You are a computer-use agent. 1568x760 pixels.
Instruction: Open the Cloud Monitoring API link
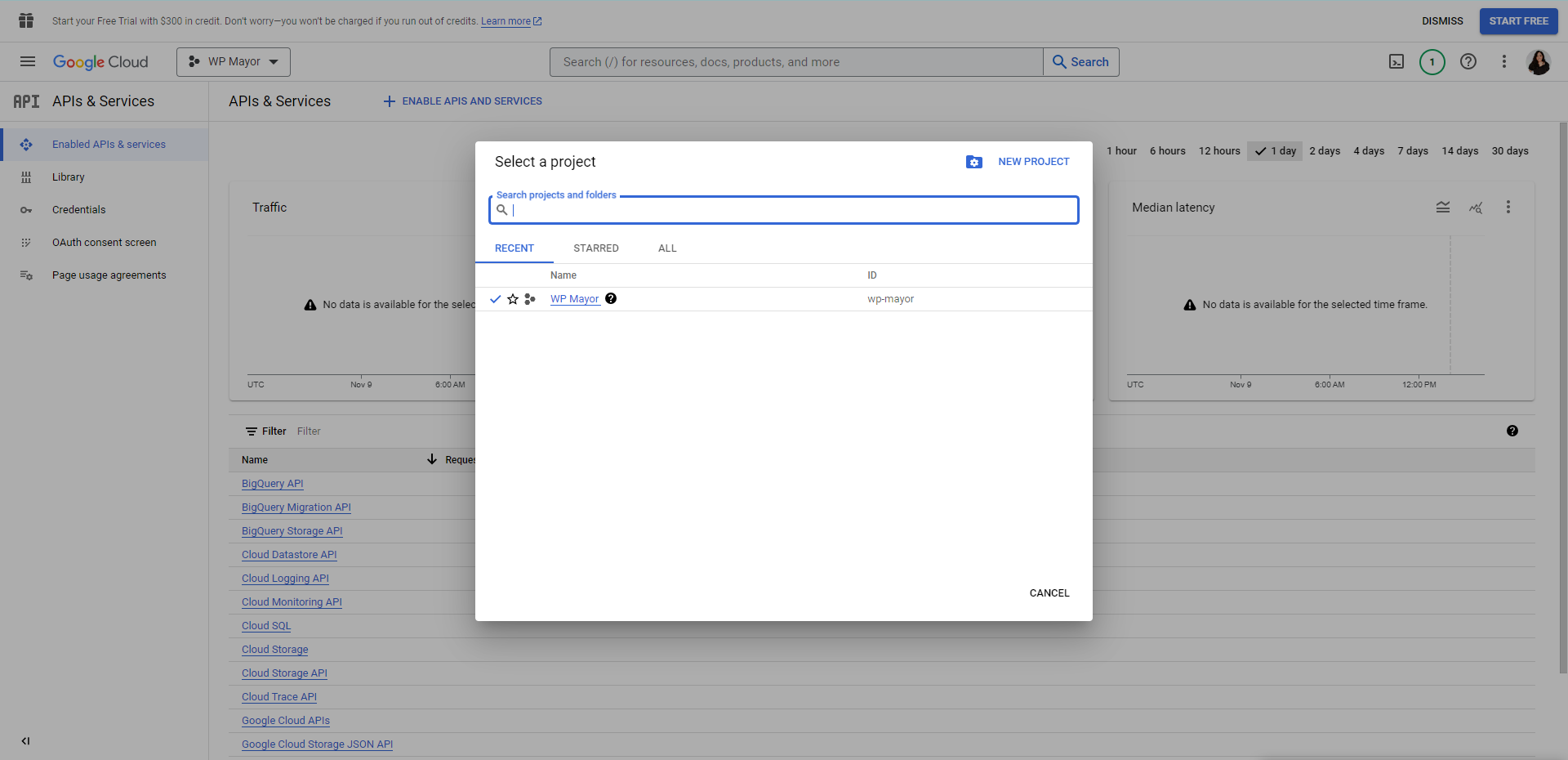(292, 602)
